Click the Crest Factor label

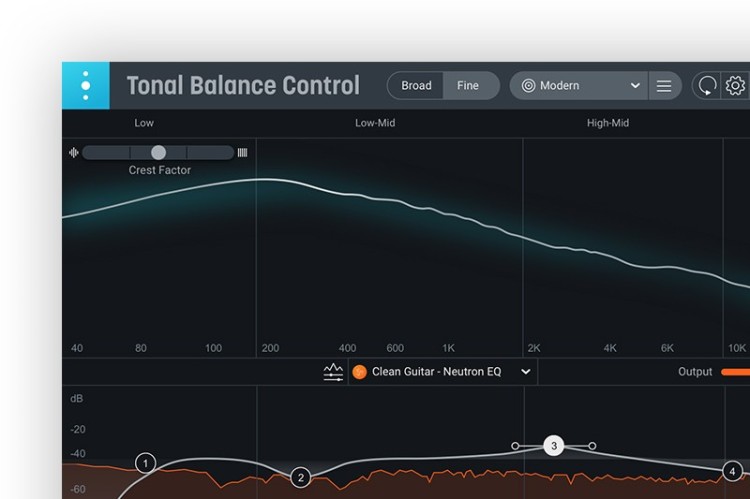tap(160, 170)
